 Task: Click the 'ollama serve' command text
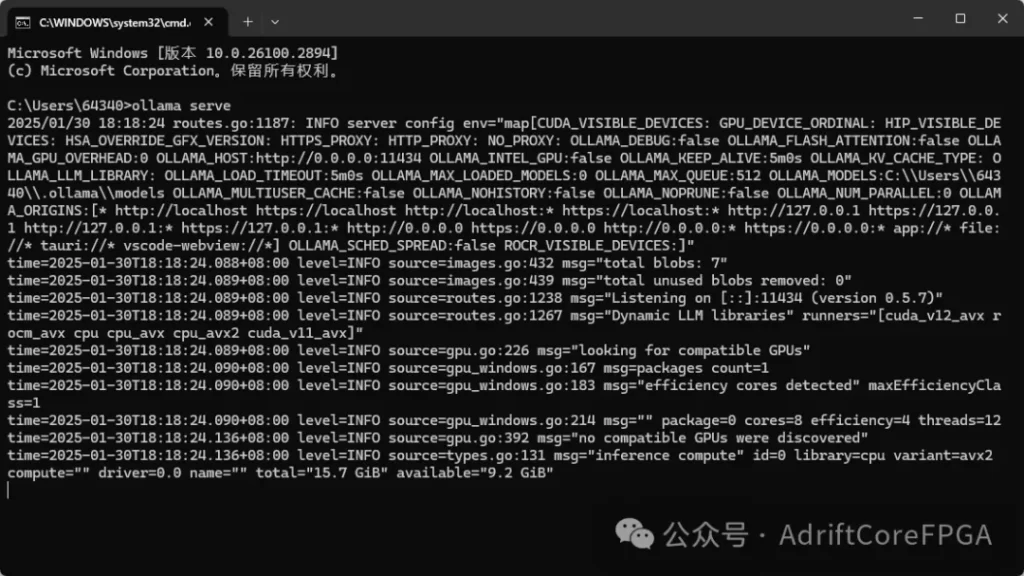tap(181, 105)
